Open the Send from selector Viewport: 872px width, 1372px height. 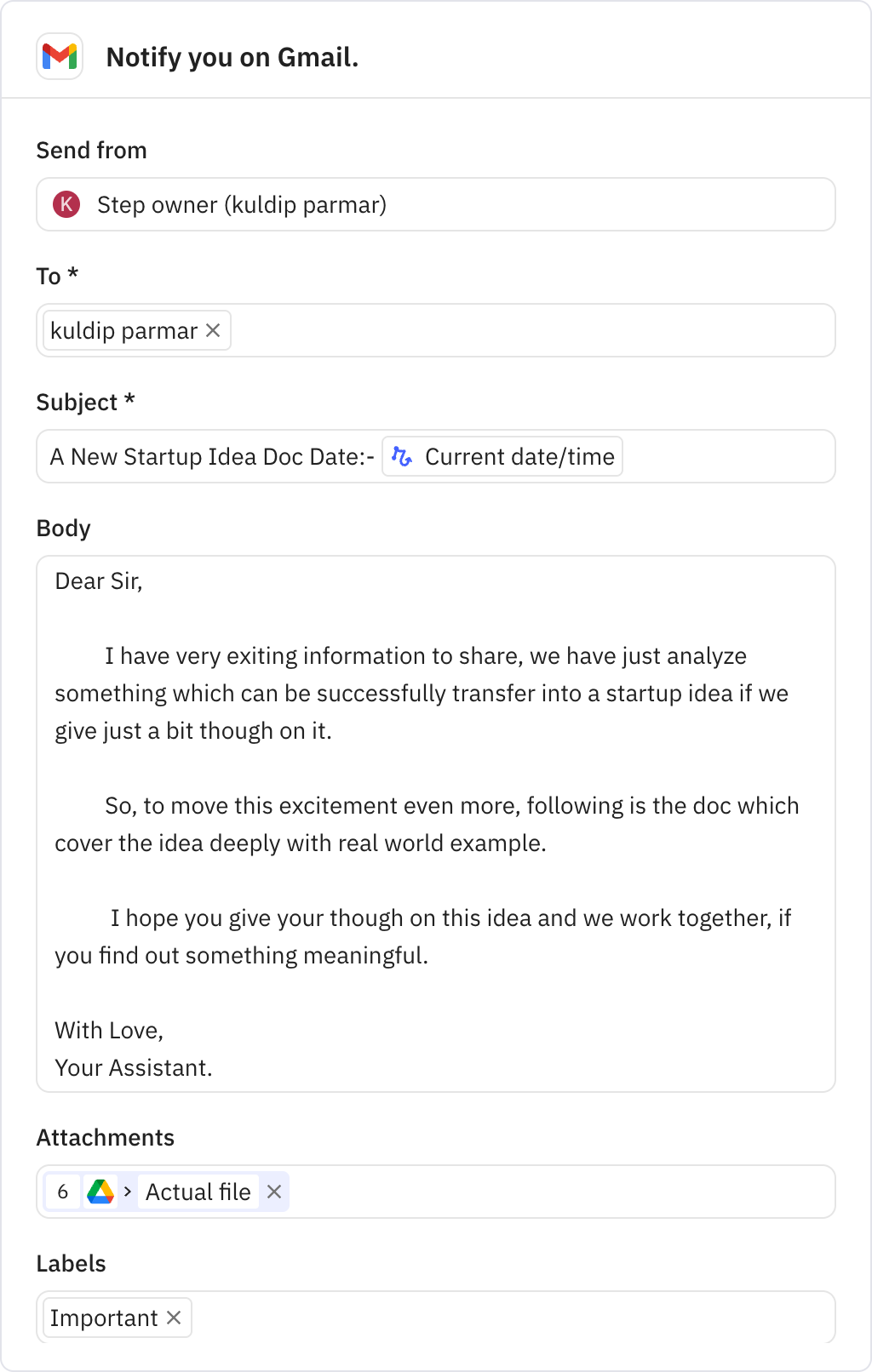click(x=435, y=204)
